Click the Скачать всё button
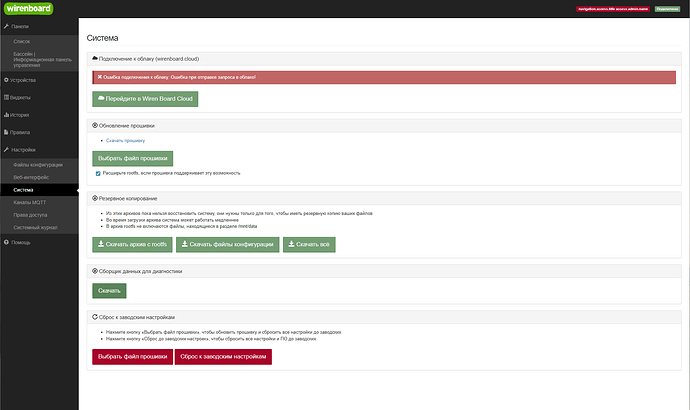 point(309,245)
